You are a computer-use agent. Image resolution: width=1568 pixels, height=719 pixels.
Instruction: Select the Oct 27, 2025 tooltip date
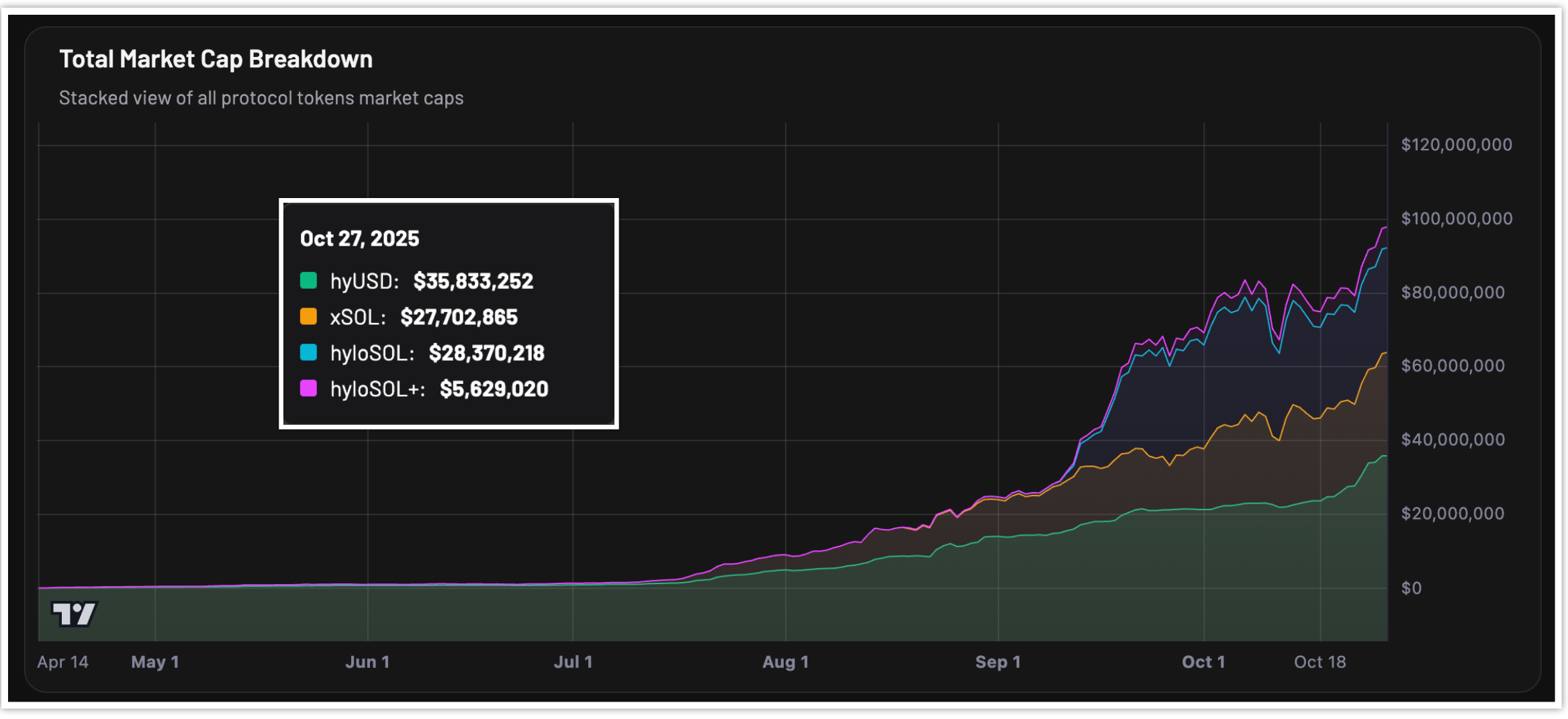click(x=359, y=239)
